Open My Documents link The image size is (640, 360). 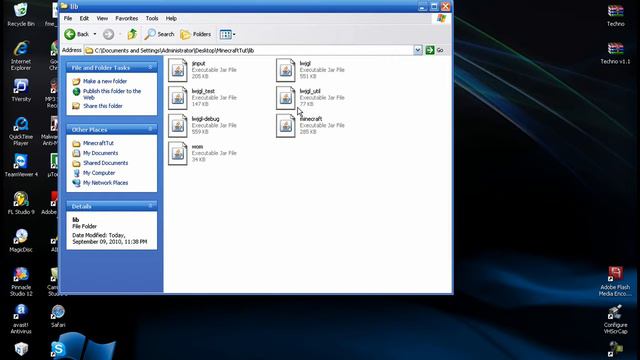(100, 153)
